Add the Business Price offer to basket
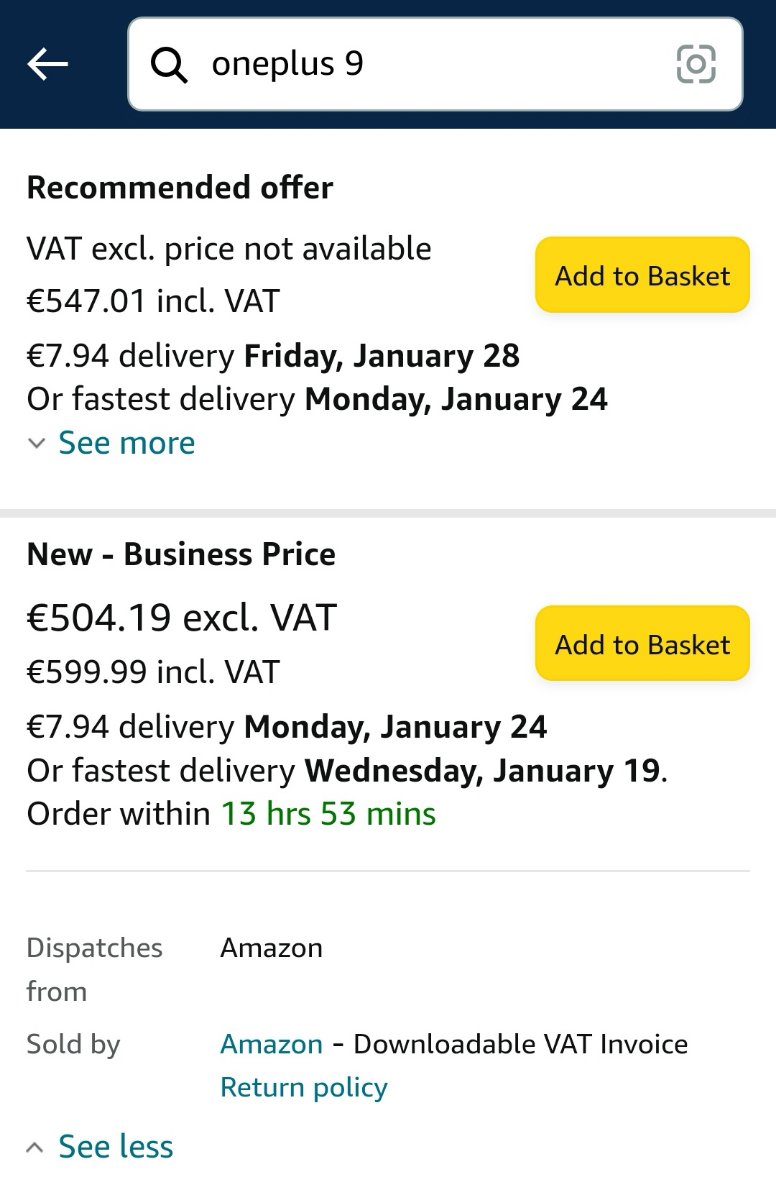 pyautogui.click(x=643, y=644)
